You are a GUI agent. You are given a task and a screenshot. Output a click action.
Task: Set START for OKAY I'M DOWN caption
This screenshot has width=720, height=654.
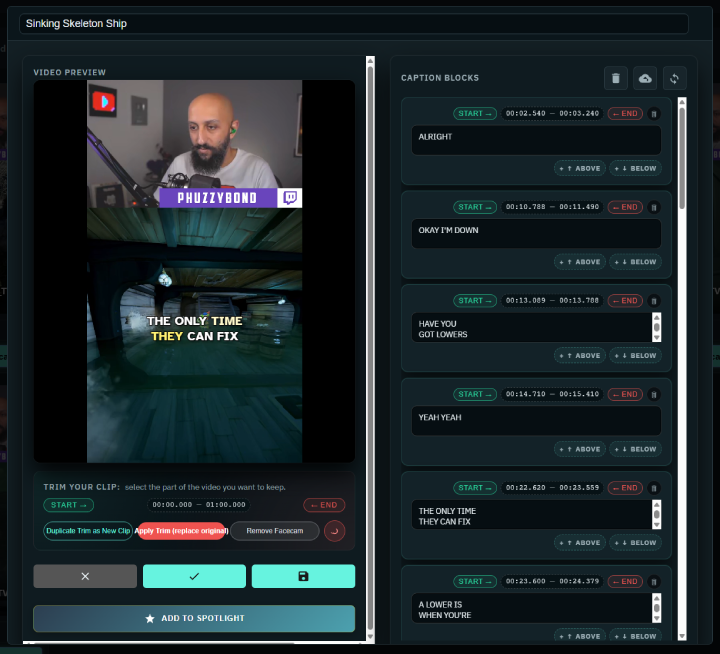(x=475, y=207)
